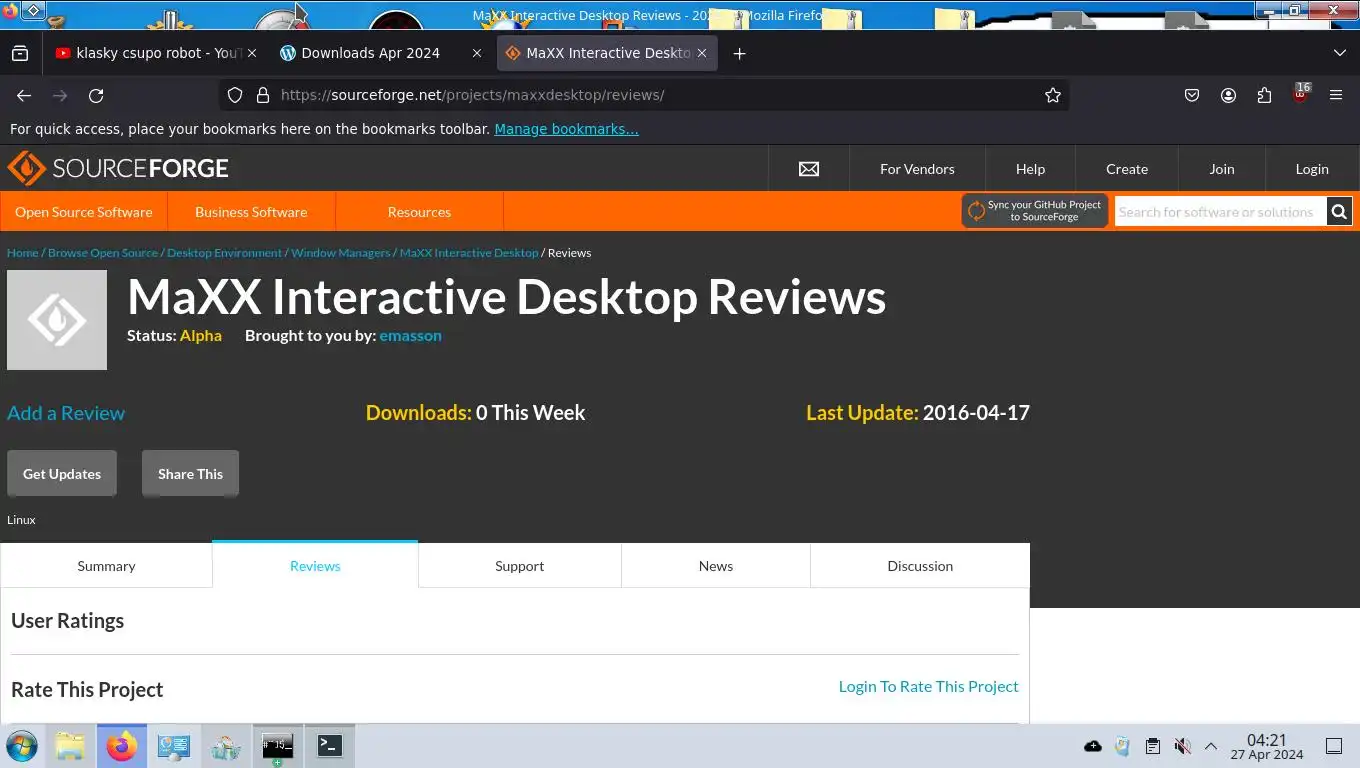Click MaXX Interactive Desktop breadcrumb
Image resolution: width=1360 pixels, height=768 pixels.
(x=469, y=253)
